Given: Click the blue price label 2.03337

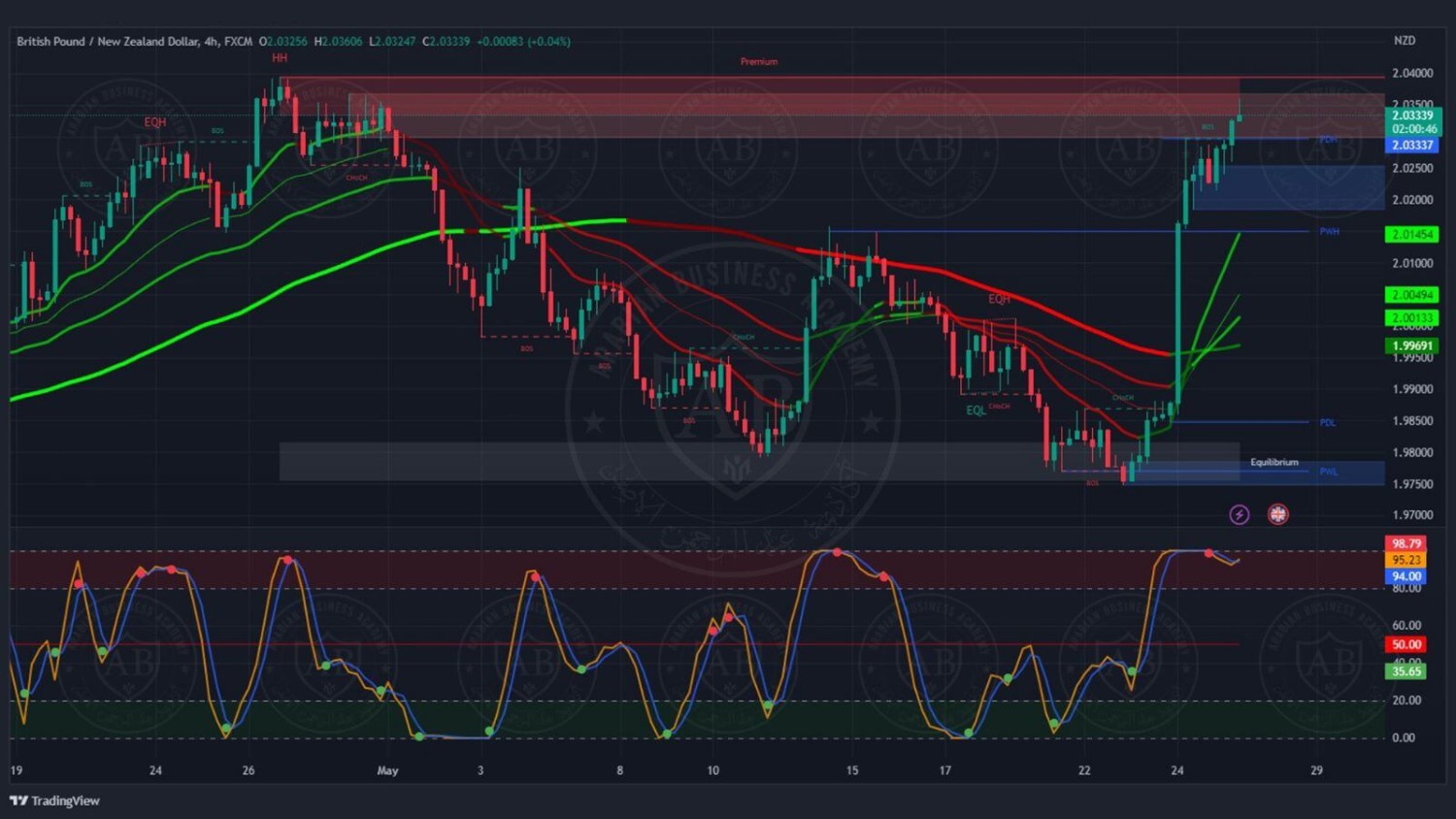Looking at the screenshot, I should (1412, 146).
